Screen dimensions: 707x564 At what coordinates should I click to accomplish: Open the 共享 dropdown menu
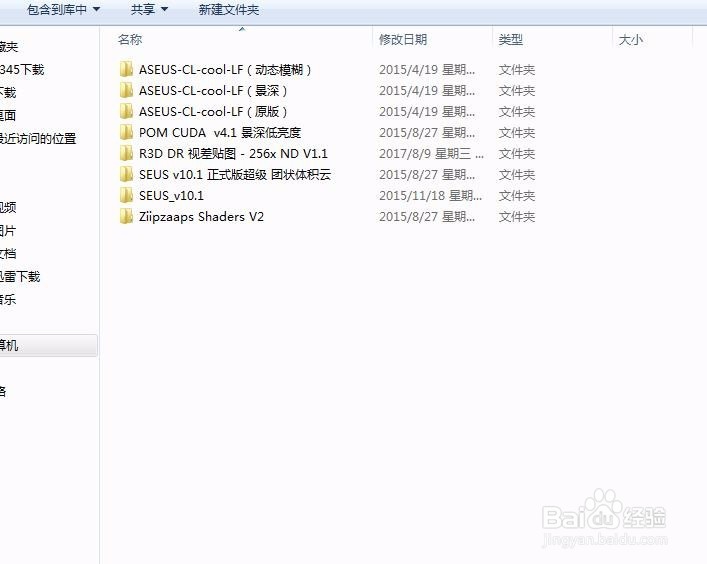pyautogui.click(x=149, y=9)
